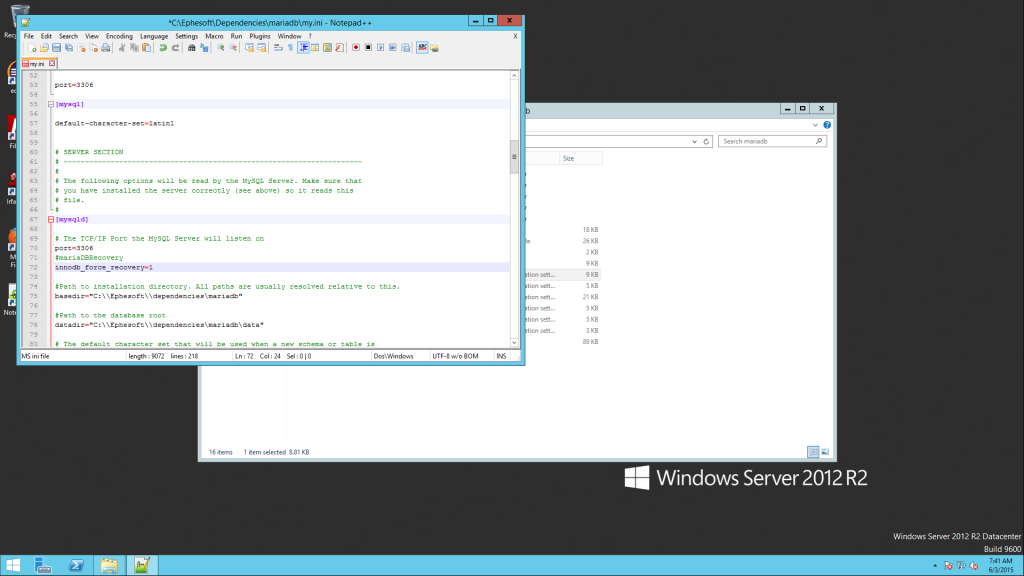The width and height of the screenshot is (1024, 576).
Task: Click Refresh button in Explorer address bar
Action: [x=706, y=141]
